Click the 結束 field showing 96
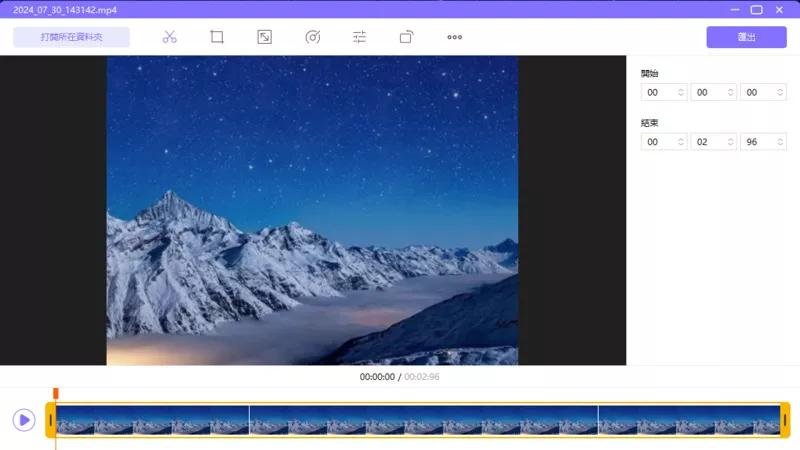800x450 pixels. 757,142
